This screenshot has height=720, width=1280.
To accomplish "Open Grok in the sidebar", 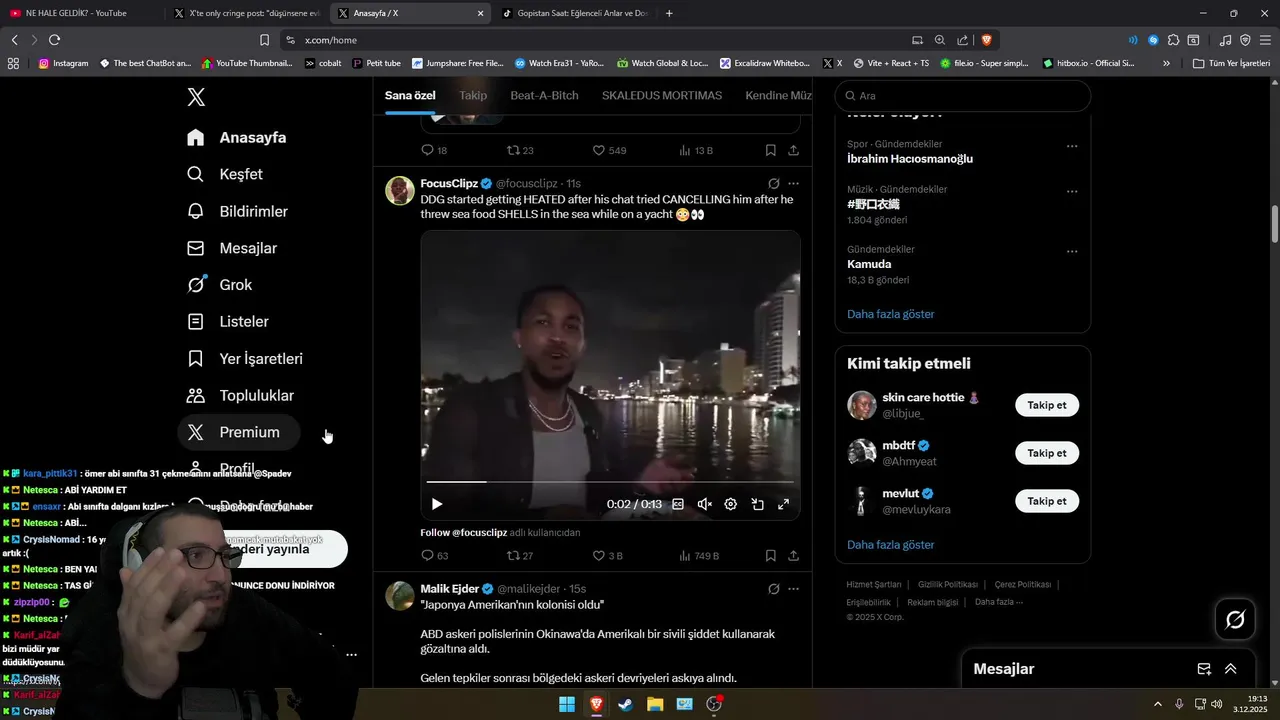I will point(220,285).
